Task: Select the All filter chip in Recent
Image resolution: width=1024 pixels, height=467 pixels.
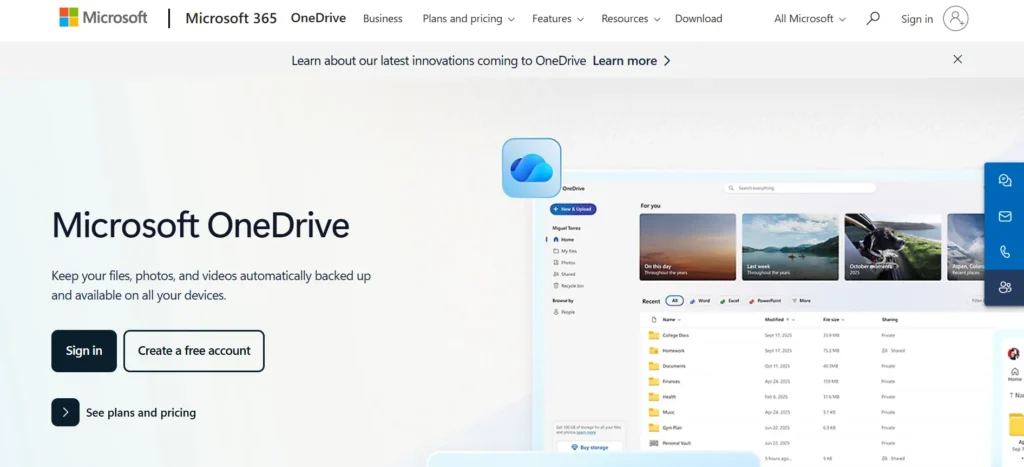Action: pyautogui.click(x=675, y=301)
